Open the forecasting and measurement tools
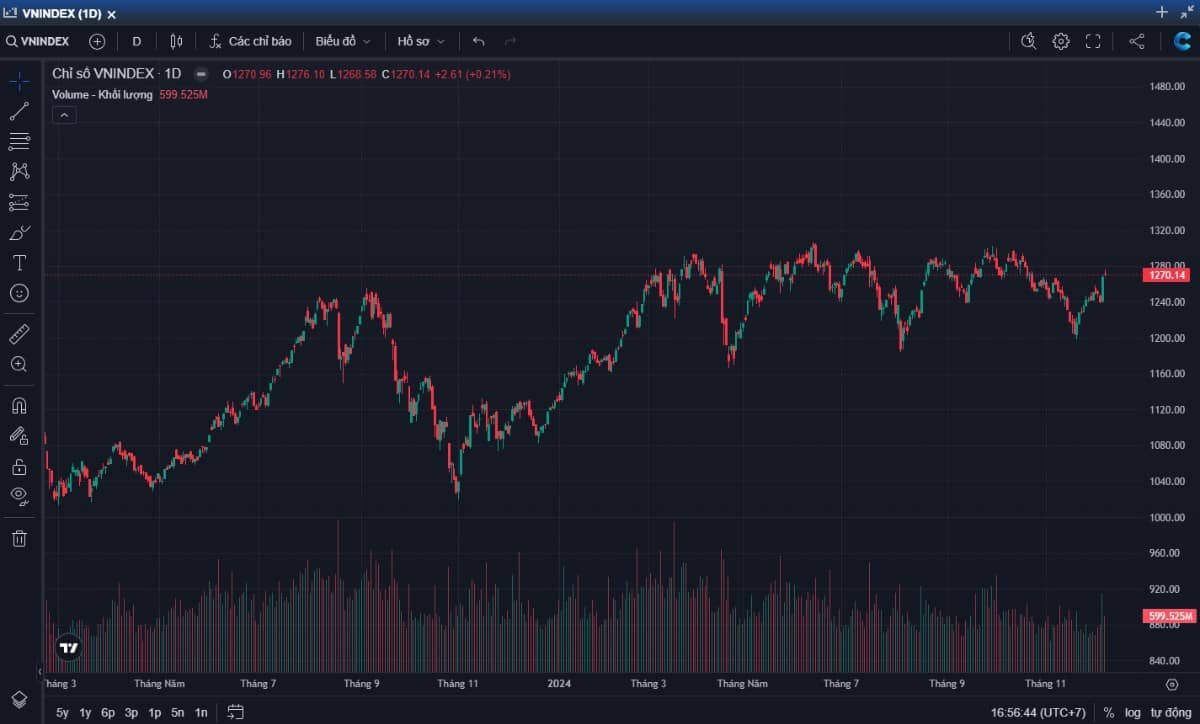This screenshot has height=724, width=1200. tap(19, 202)
